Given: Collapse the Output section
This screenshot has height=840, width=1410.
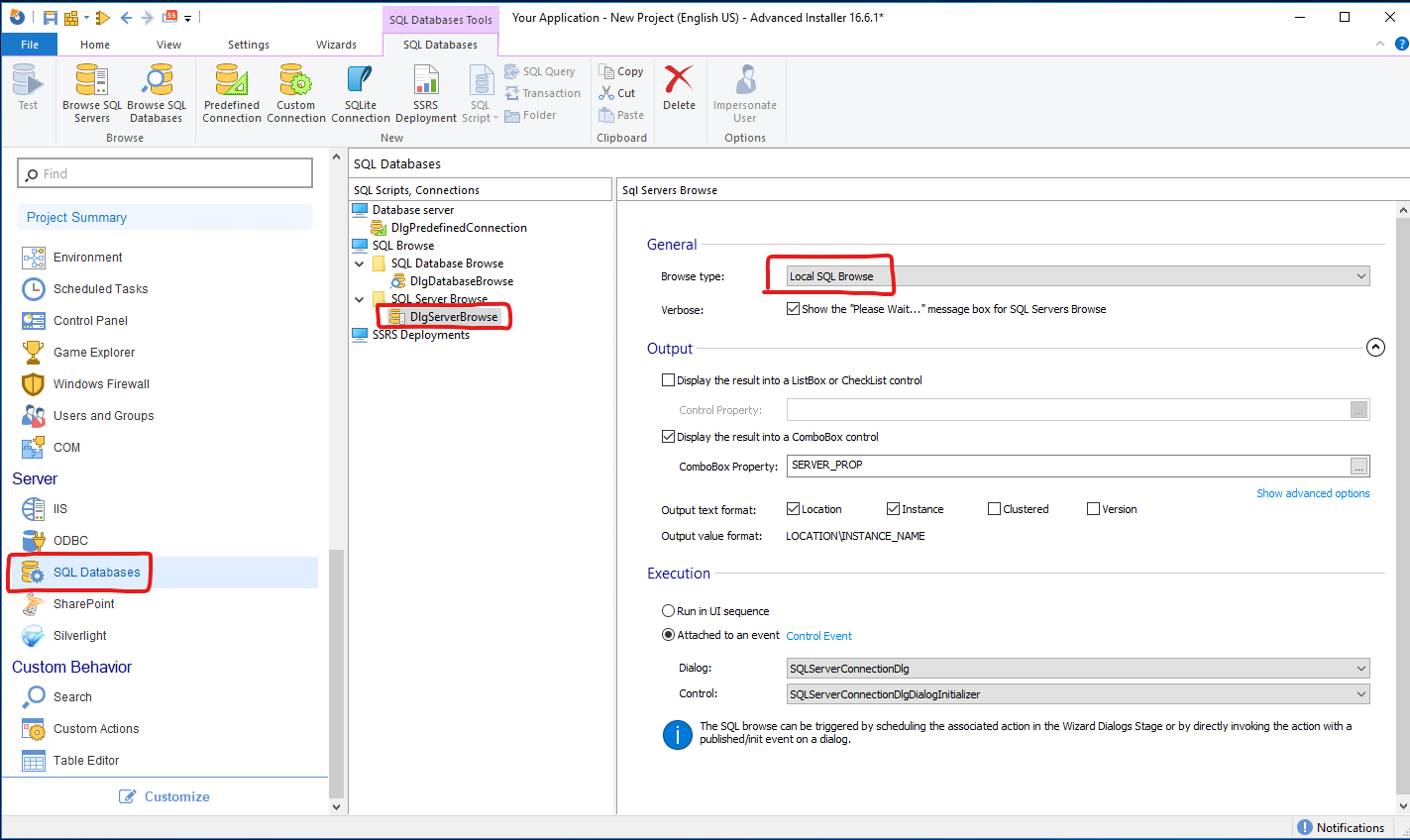Looking at the screenshot, I should tap(1375, 348).
